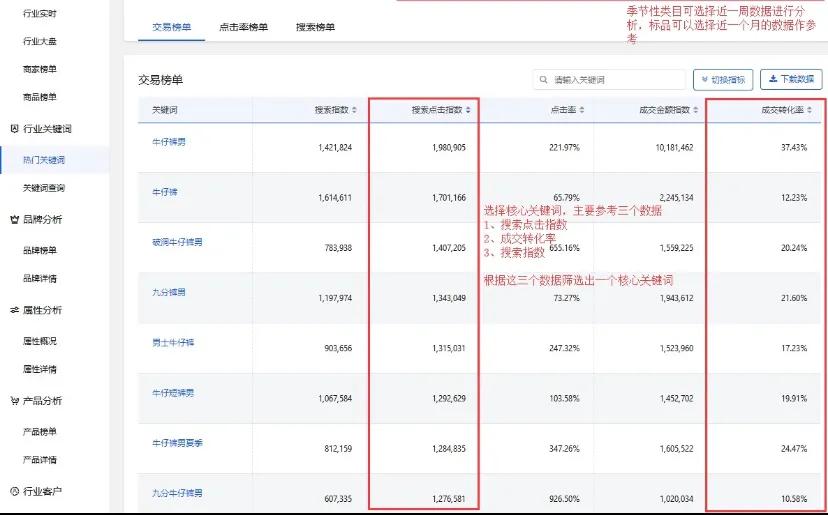Open 品牌榜单 in sidebar
The image size is (828, 515).
40,250
